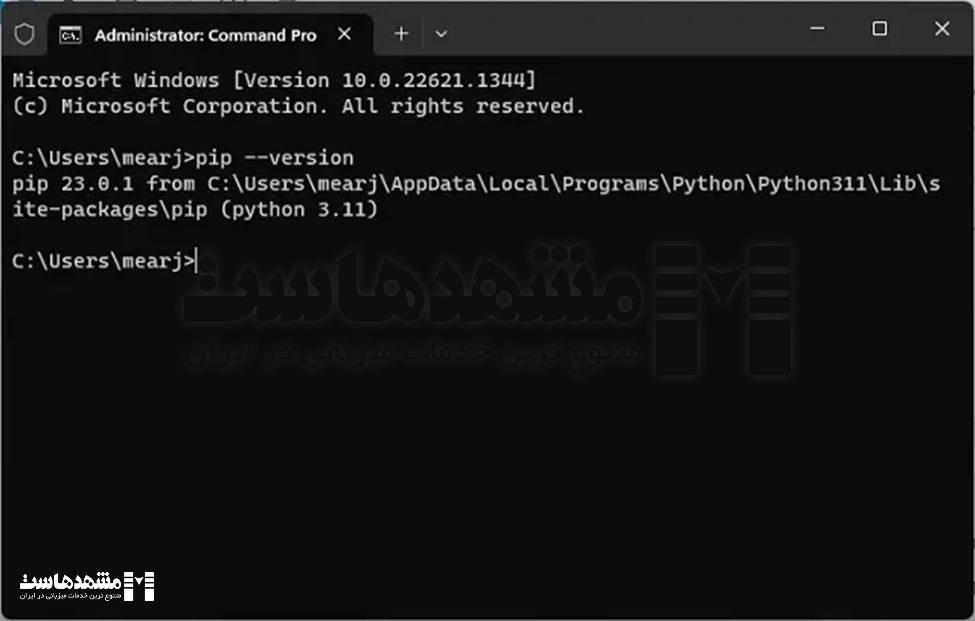Screen dimensions: 975x621
Task: Minimize the terminal window
Action: (817, 29)
